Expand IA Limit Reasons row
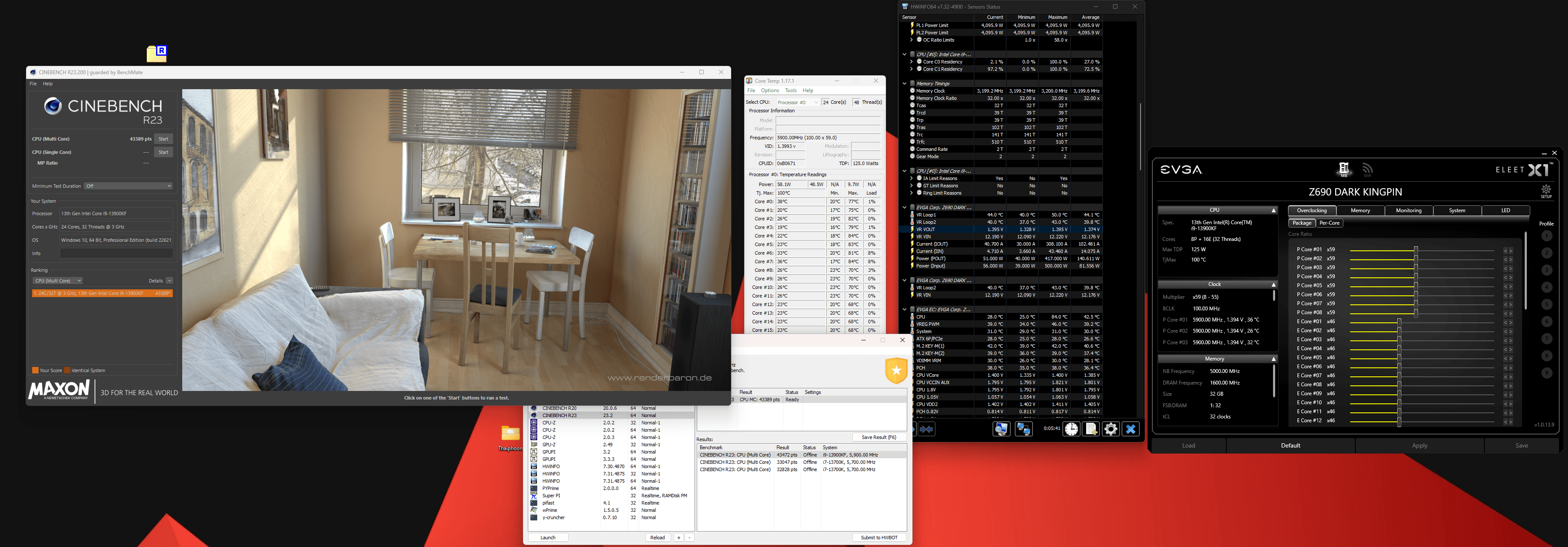 [911, 178]
